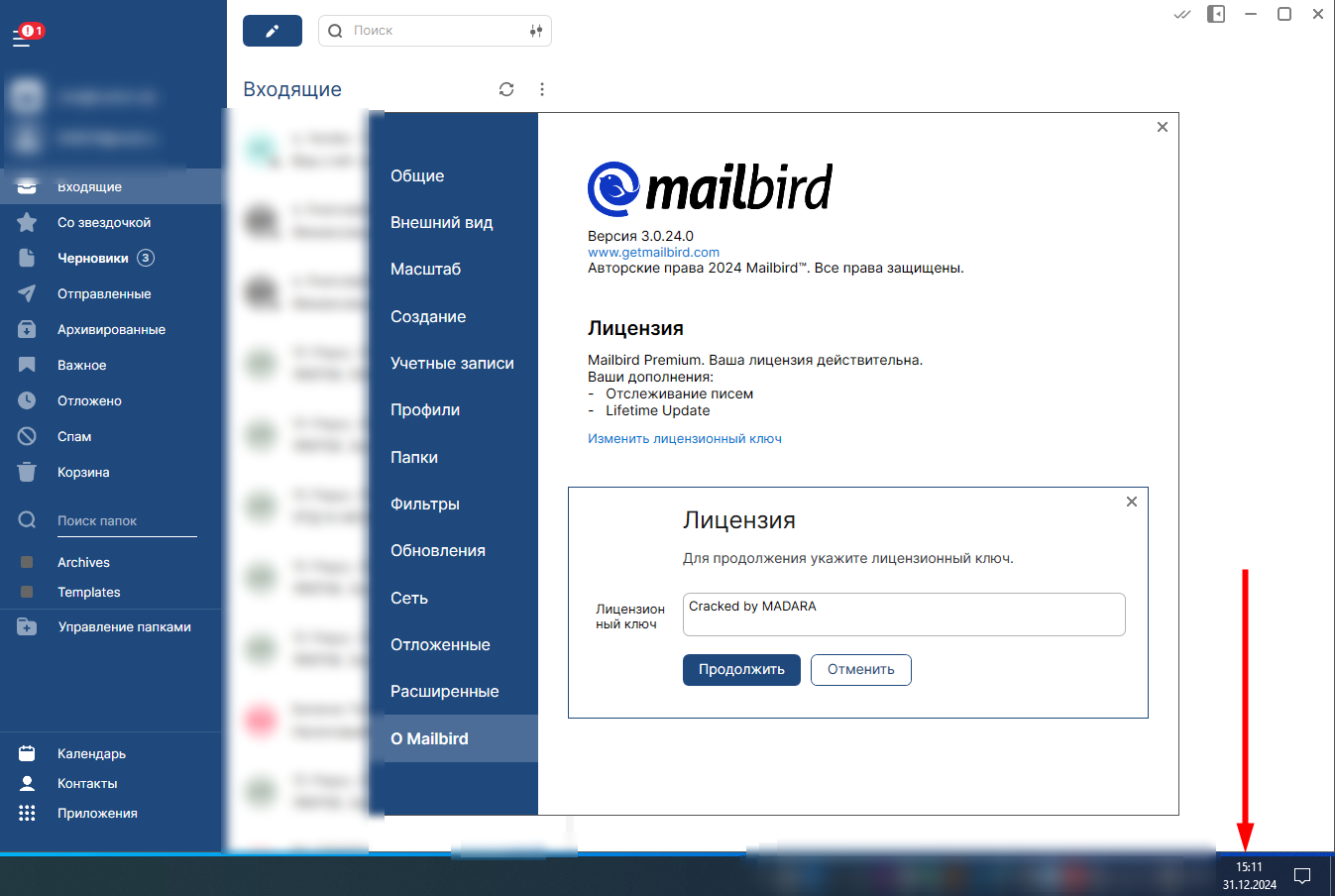Click the archive box icon for Архивированные

(x=27, y=329)
